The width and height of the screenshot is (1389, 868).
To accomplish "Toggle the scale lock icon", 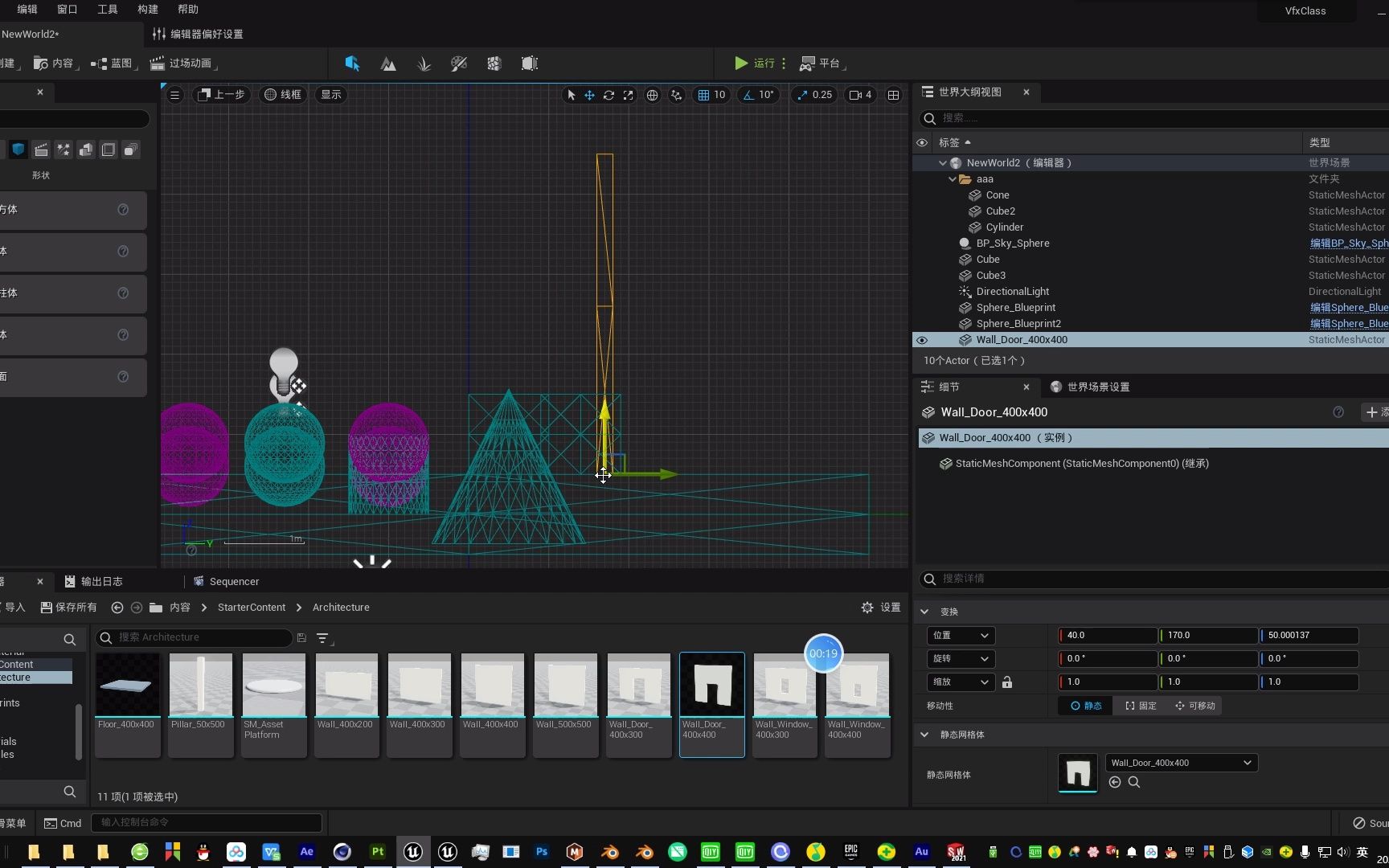I will (x=1007, y=682).
